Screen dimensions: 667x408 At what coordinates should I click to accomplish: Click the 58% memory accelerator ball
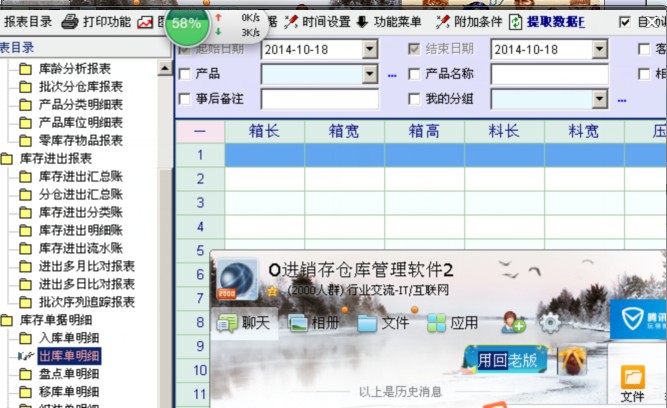click(x=187, y=23)
